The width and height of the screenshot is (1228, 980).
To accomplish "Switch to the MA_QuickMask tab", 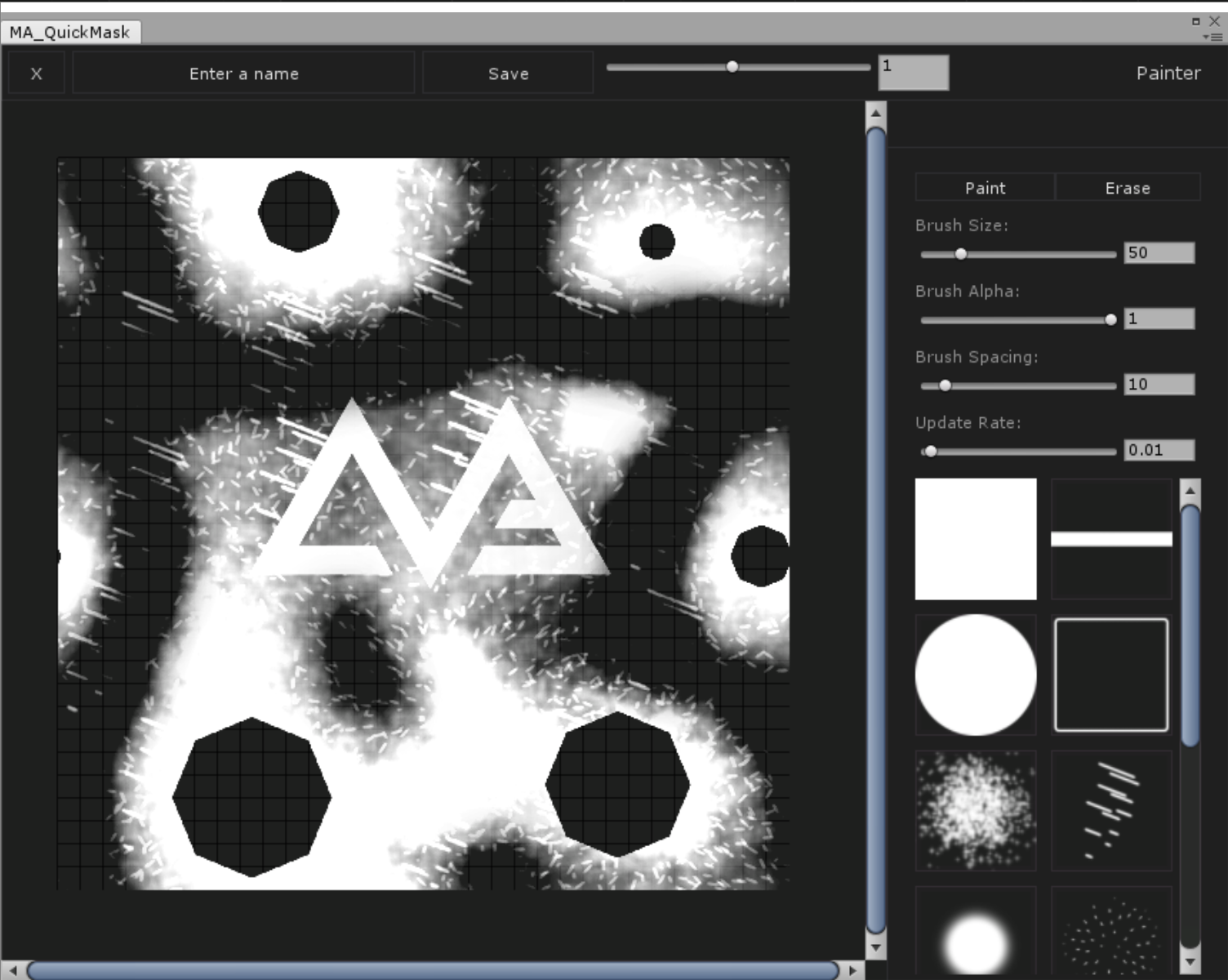I will (70, 32).
